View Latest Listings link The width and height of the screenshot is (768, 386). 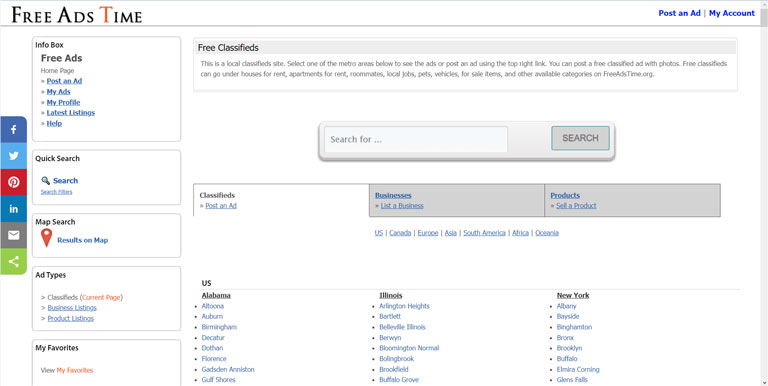[x=71, y=113]
